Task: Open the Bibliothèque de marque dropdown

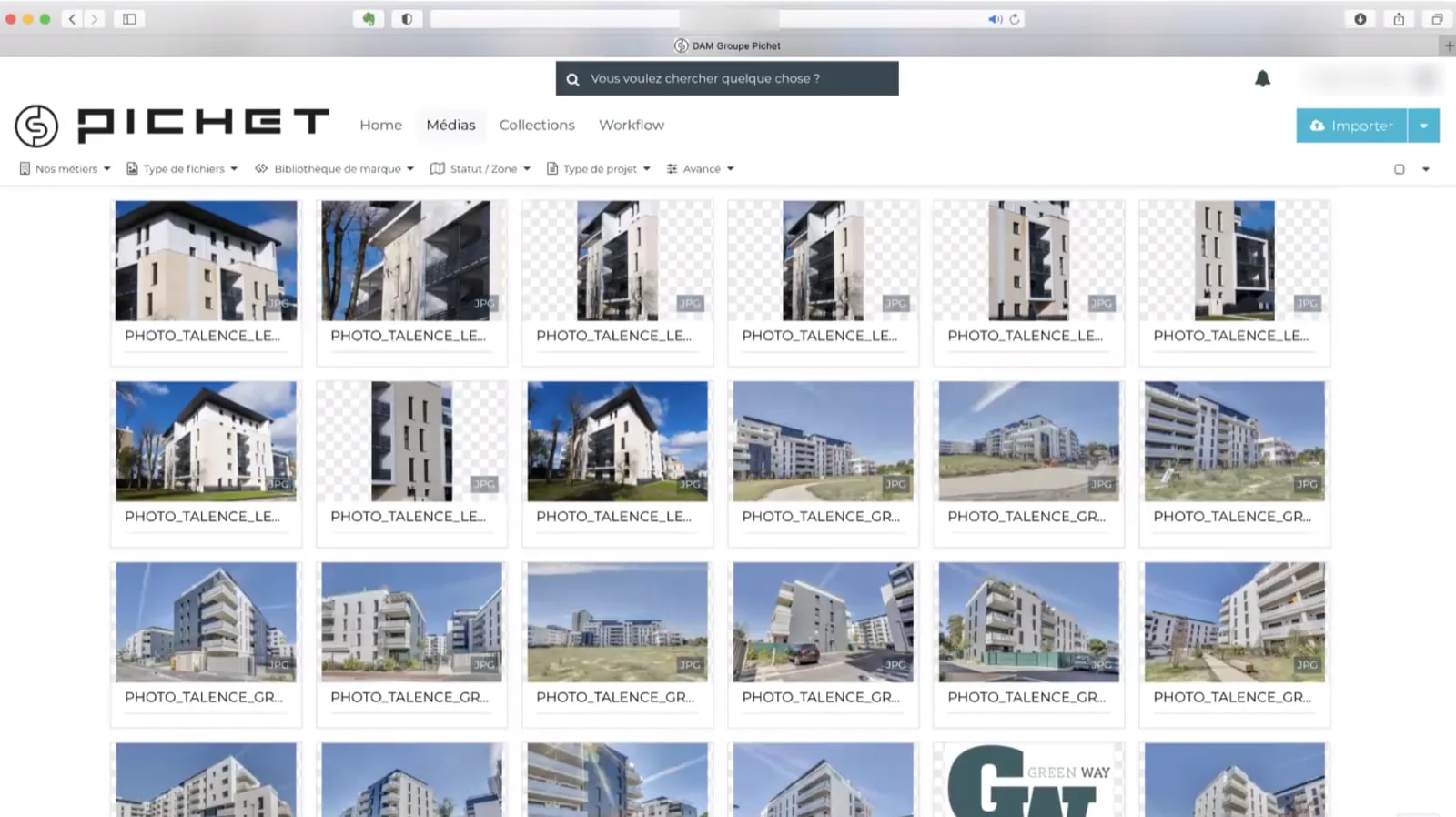Action: pos(410,168)
